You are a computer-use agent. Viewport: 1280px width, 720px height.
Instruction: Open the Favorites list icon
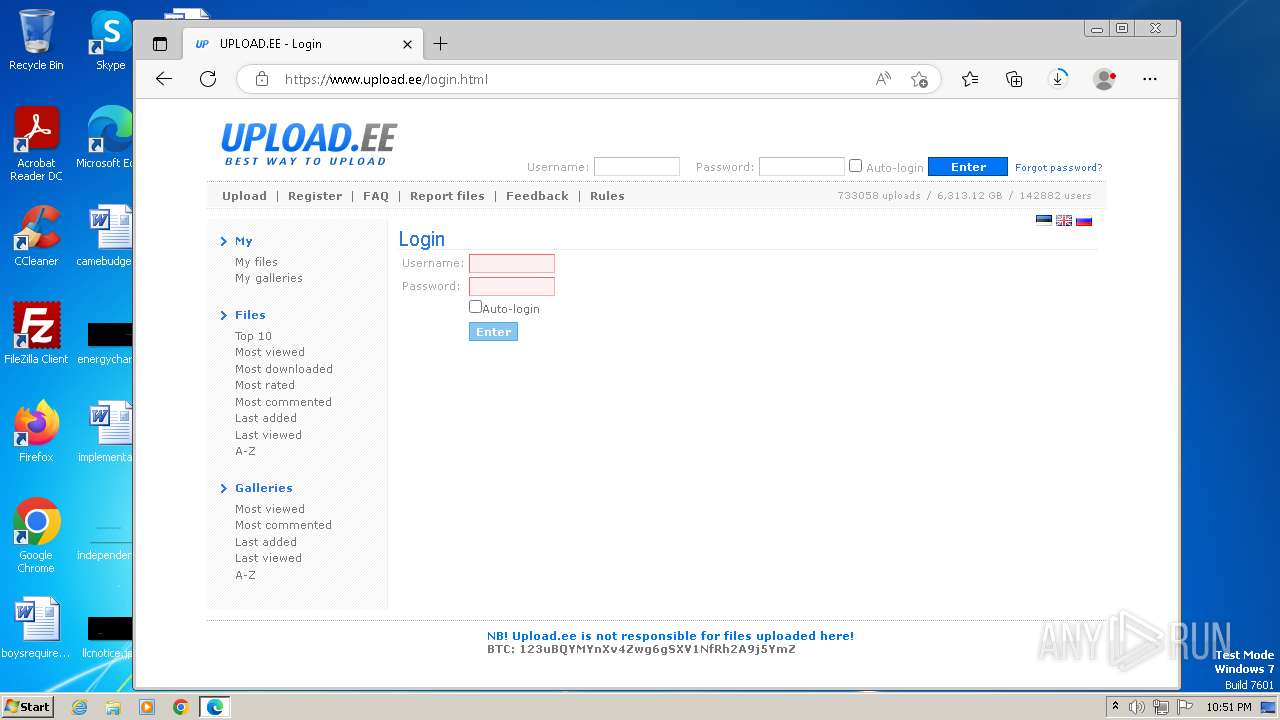[970, 79]
